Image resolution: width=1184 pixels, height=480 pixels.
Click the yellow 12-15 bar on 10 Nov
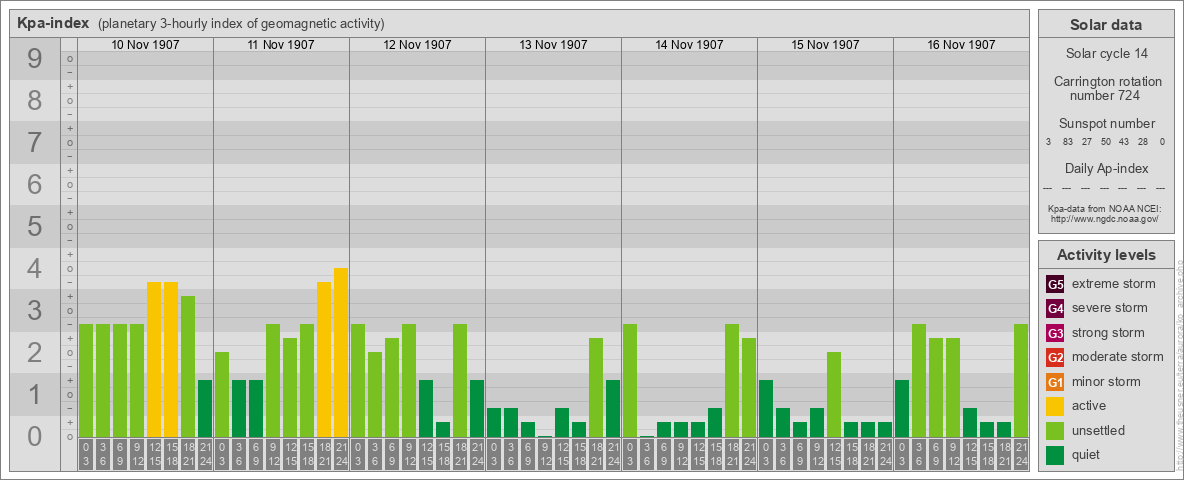pos(154,359)
